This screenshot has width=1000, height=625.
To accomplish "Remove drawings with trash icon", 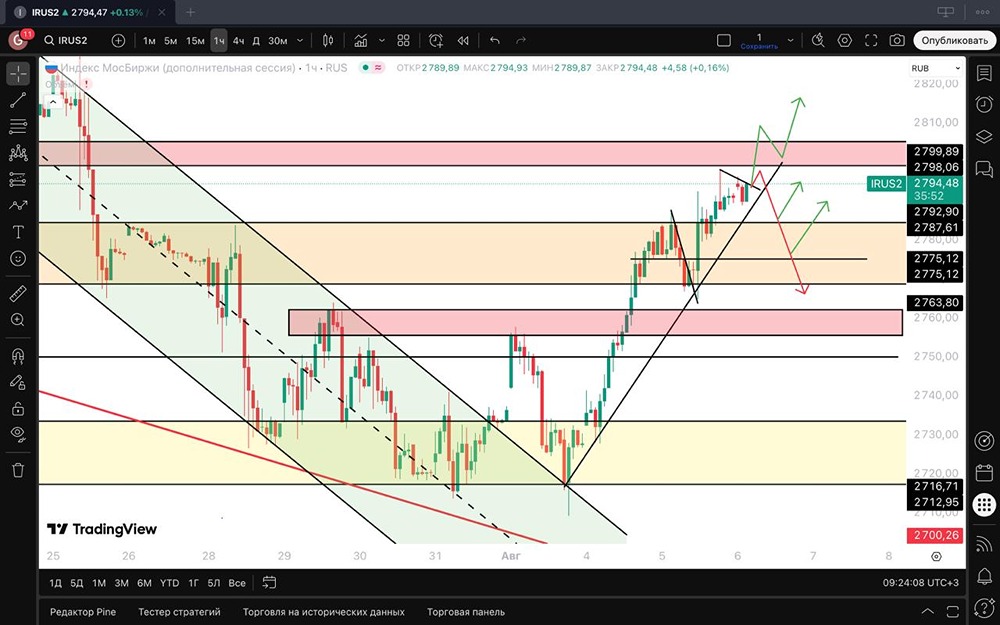I will click(x=18, y=470).
